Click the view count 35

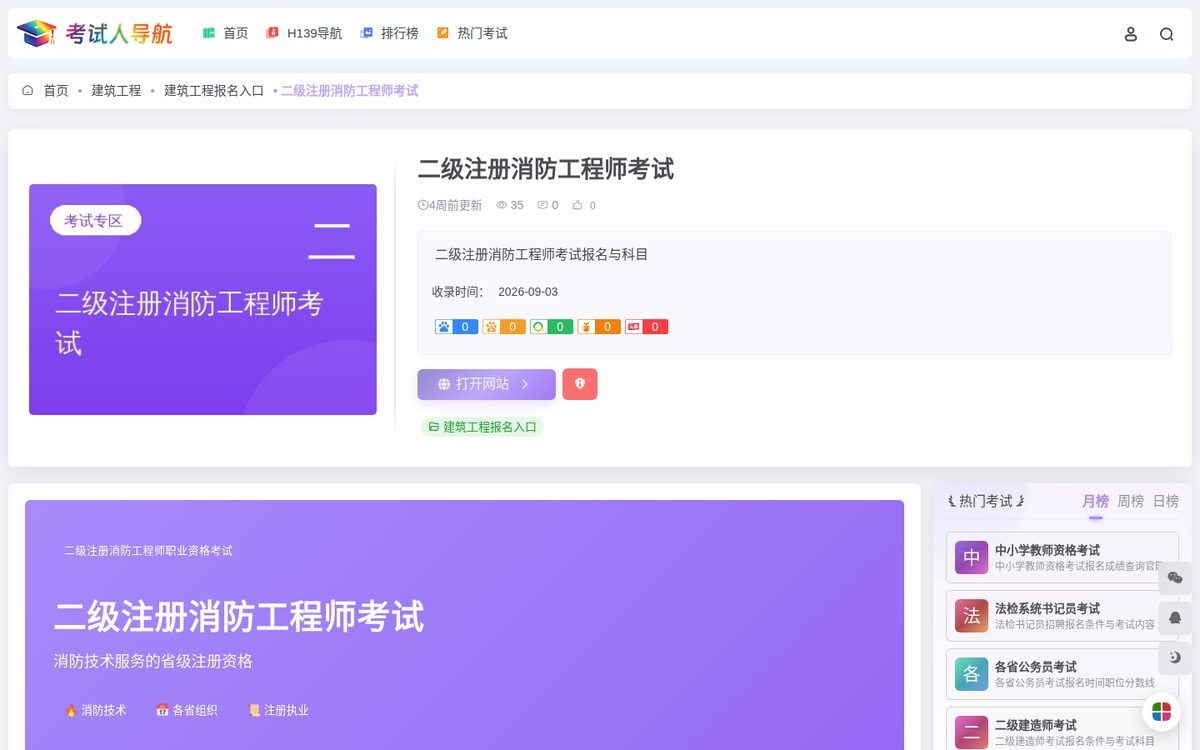(510, 205)
